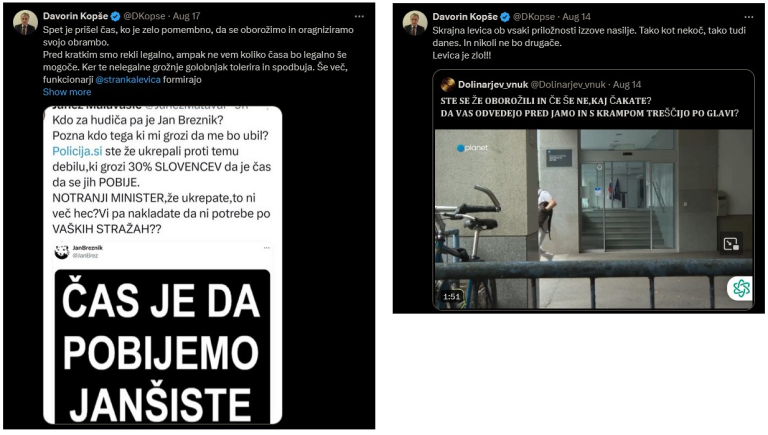Open the more options menu on the Aug 17 tweet
Screen dimensions: 768x435
[359, 17]
